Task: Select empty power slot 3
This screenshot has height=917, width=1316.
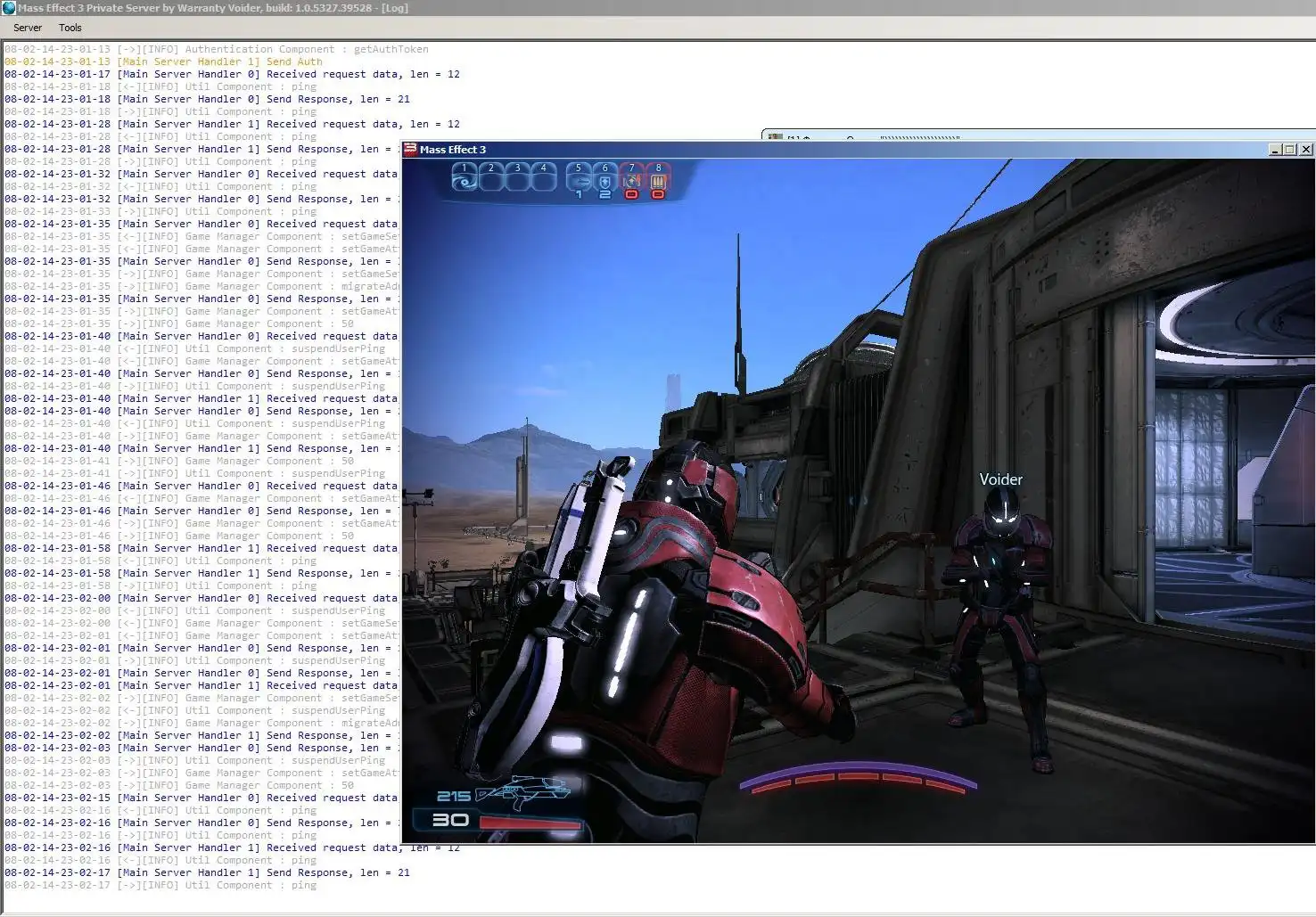Action: click(x=518, y=177)
